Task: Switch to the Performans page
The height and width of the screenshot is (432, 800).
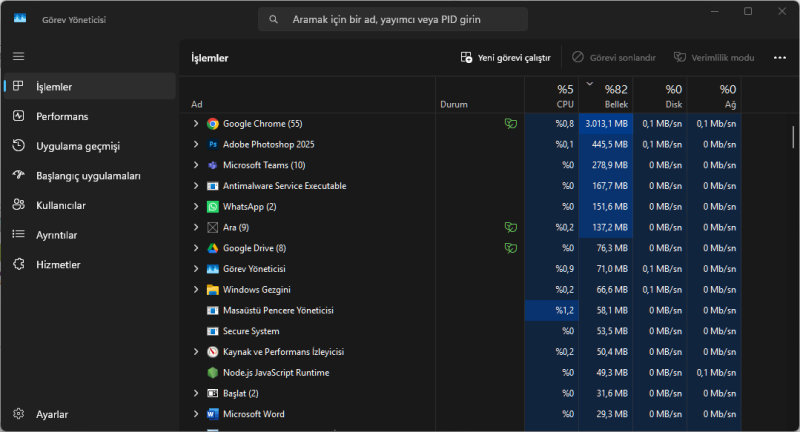Action: 90,116
